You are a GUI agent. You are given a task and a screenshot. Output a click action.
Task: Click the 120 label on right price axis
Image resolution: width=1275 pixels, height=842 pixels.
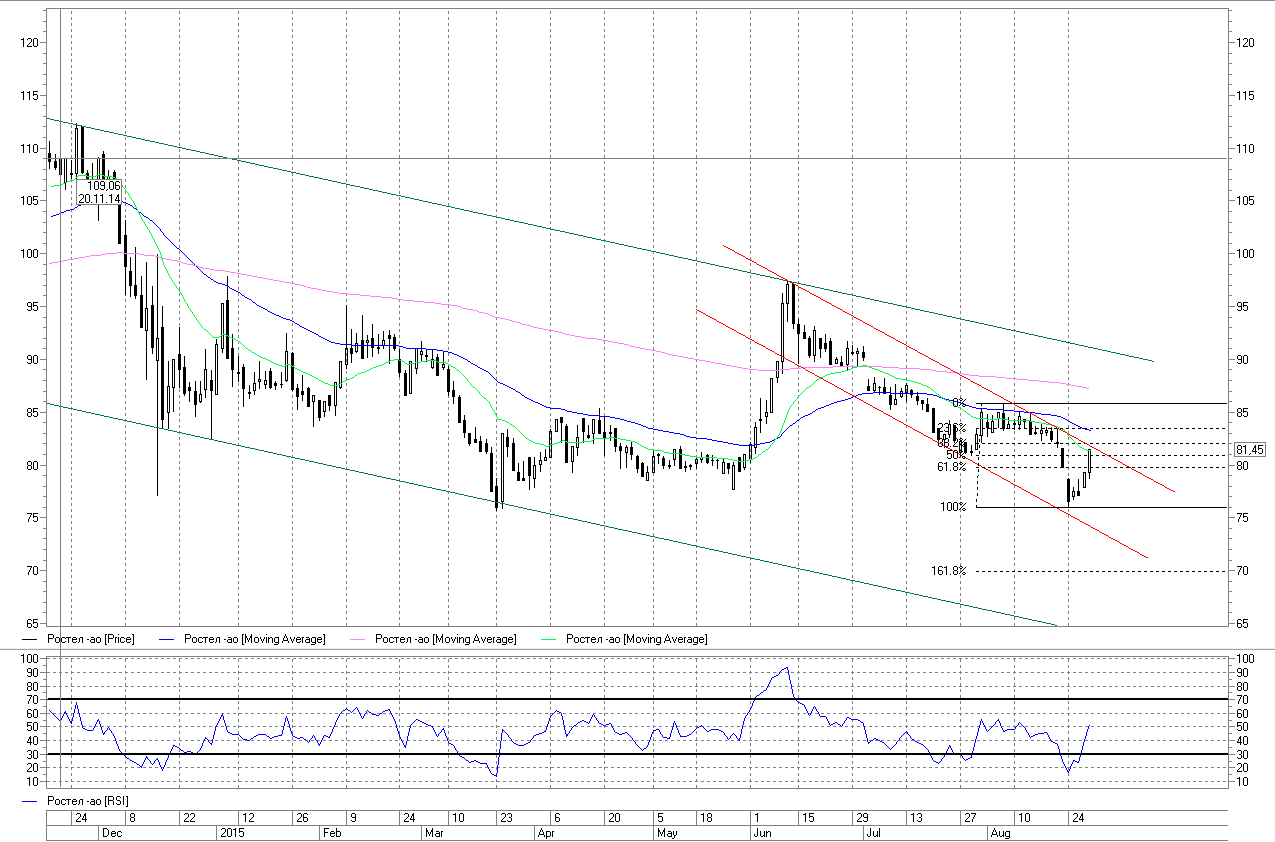(1245, 43)
